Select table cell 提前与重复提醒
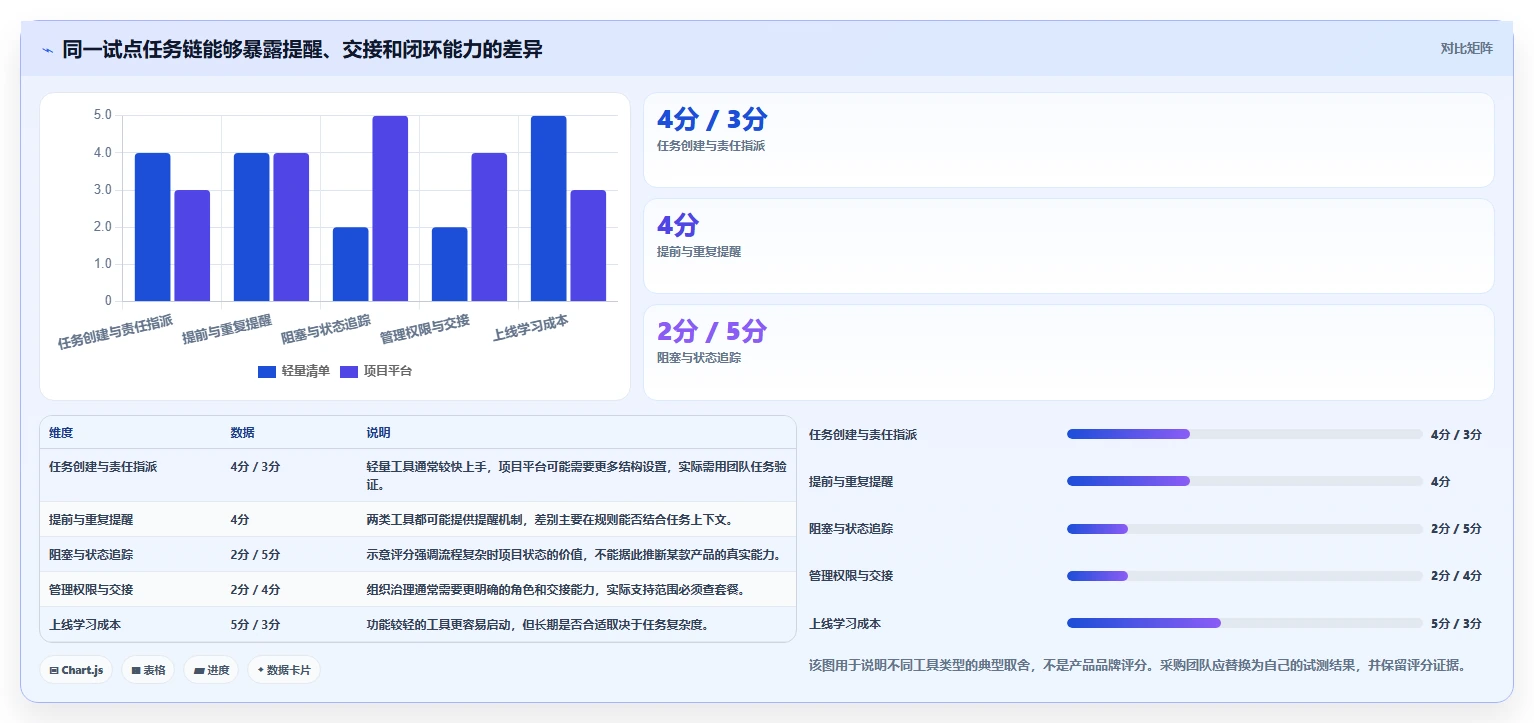 point(91,520)
